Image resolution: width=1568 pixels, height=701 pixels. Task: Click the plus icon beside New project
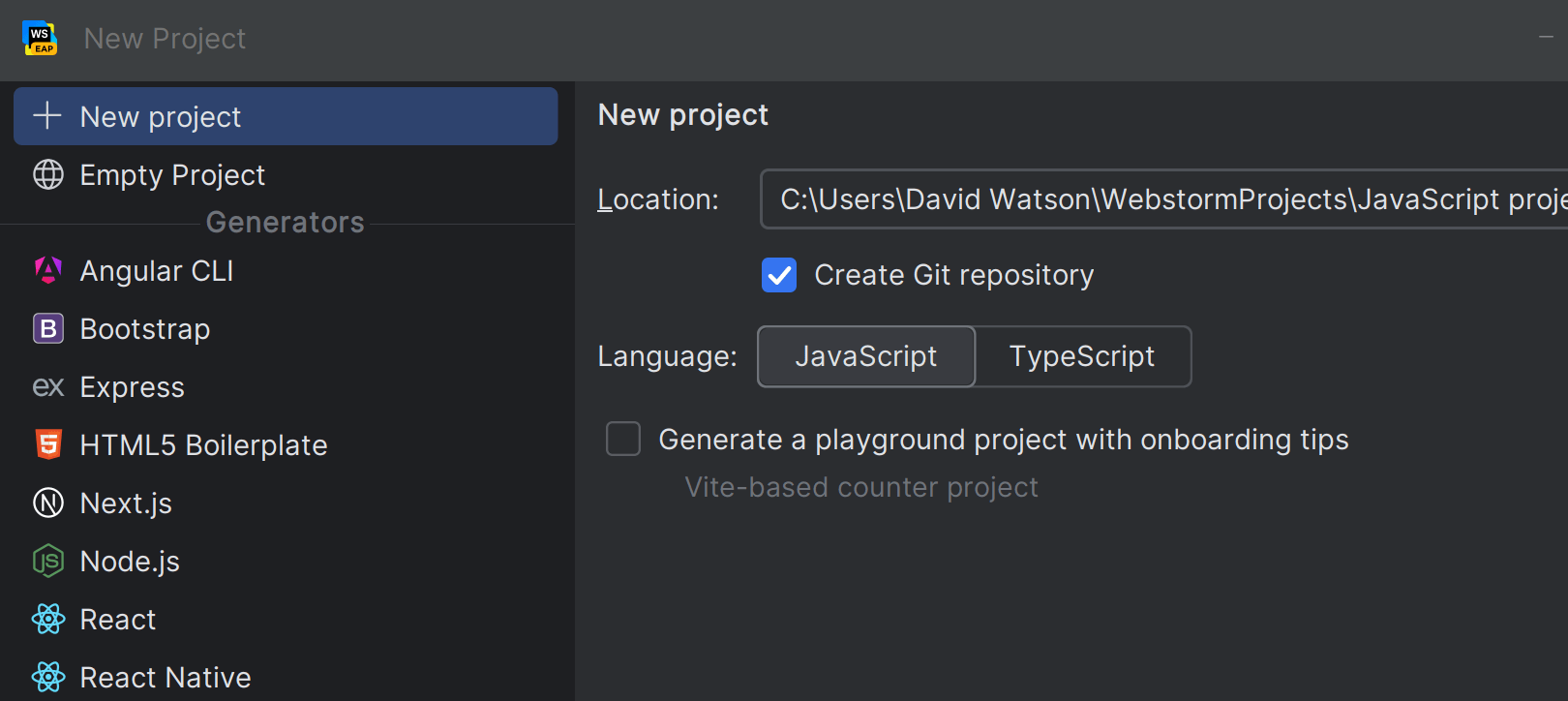click(x=47, y=116)
